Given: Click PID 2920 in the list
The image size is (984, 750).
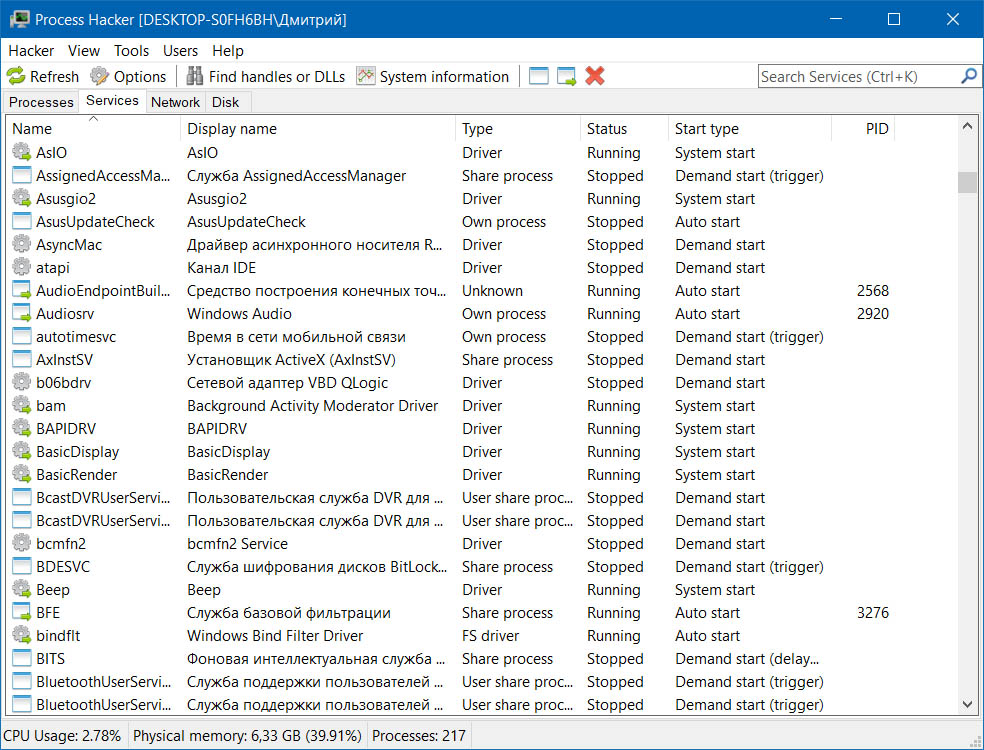Looking at the screenshot, I should coord(873,314).
